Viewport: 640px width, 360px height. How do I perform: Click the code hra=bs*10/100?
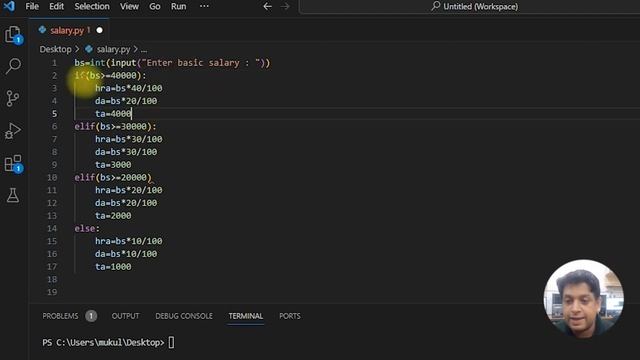pos(129,241)
